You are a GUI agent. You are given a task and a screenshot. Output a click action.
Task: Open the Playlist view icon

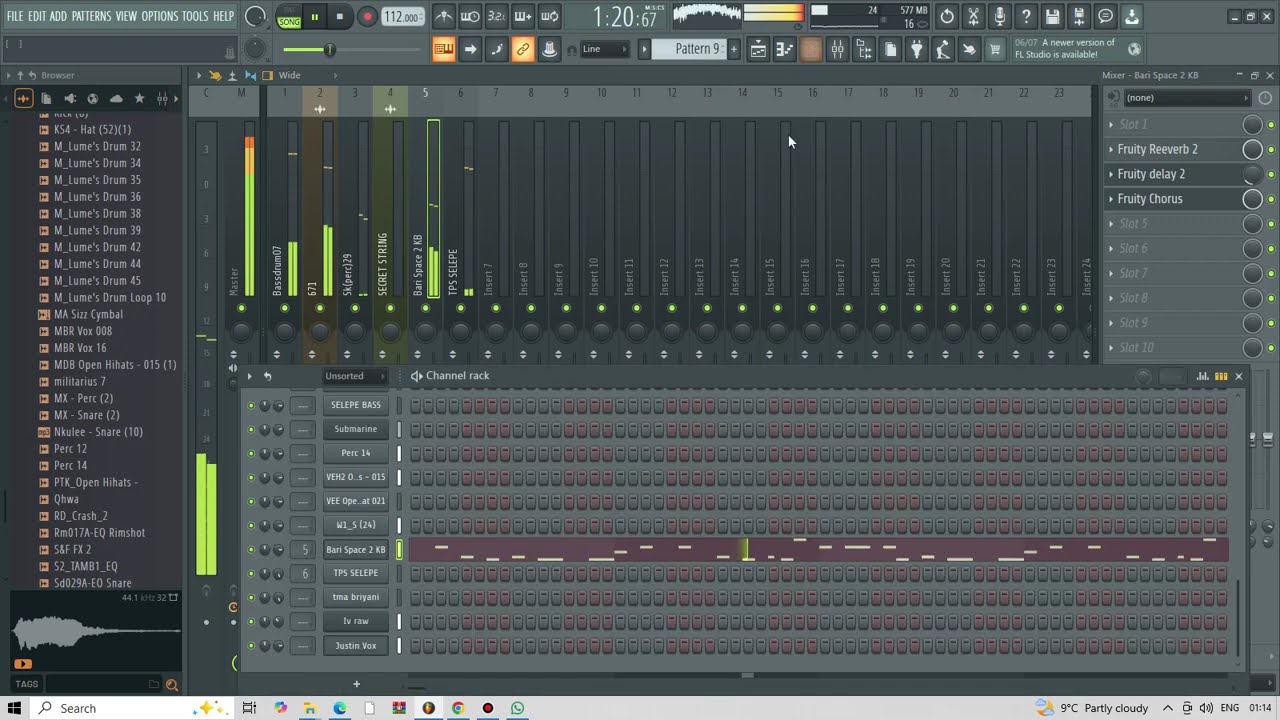click(x=758, y=49)
